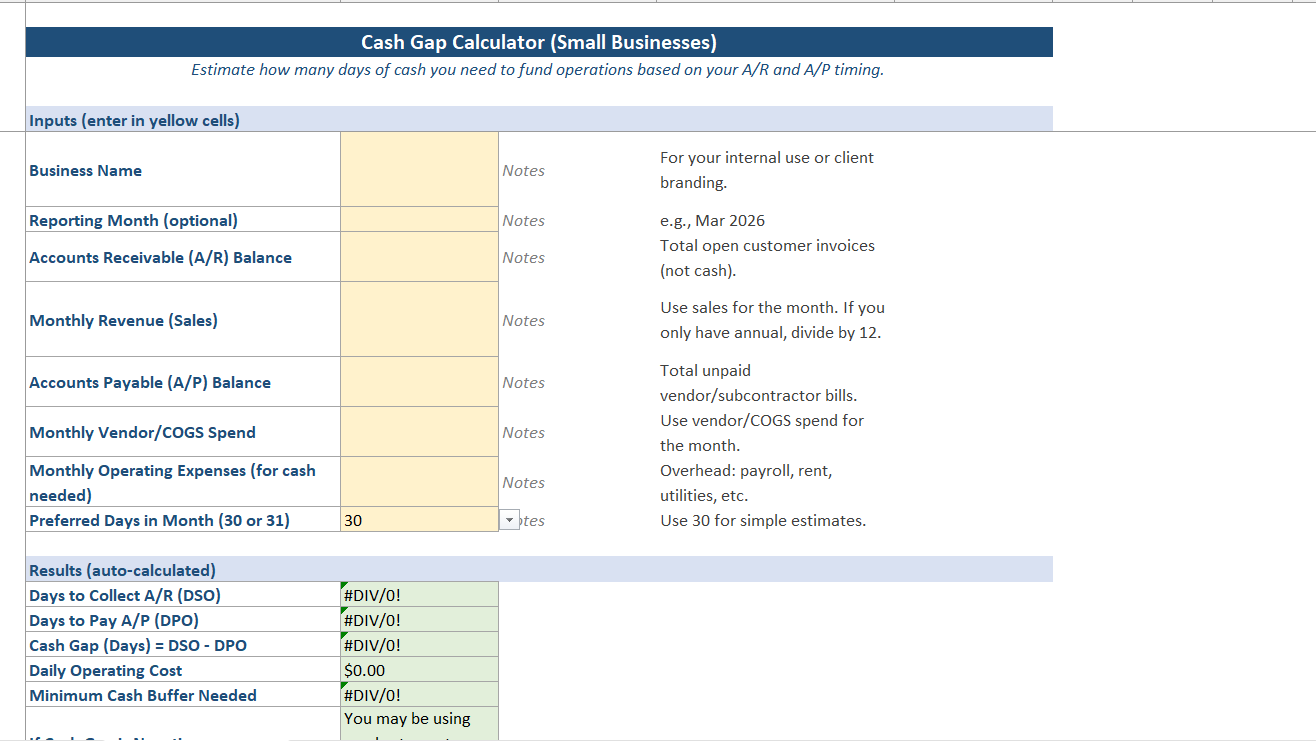Click the 'e.g., Mar 2026' hint text
Image resolution: width=1316 pixels, height=741 pixels.
tap(712, 220)
